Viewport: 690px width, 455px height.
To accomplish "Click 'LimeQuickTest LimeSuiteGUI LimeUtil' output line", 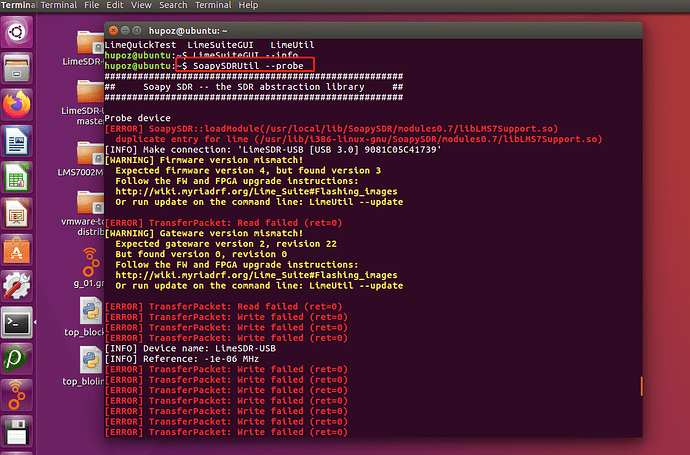I will (x=209, y=45).
